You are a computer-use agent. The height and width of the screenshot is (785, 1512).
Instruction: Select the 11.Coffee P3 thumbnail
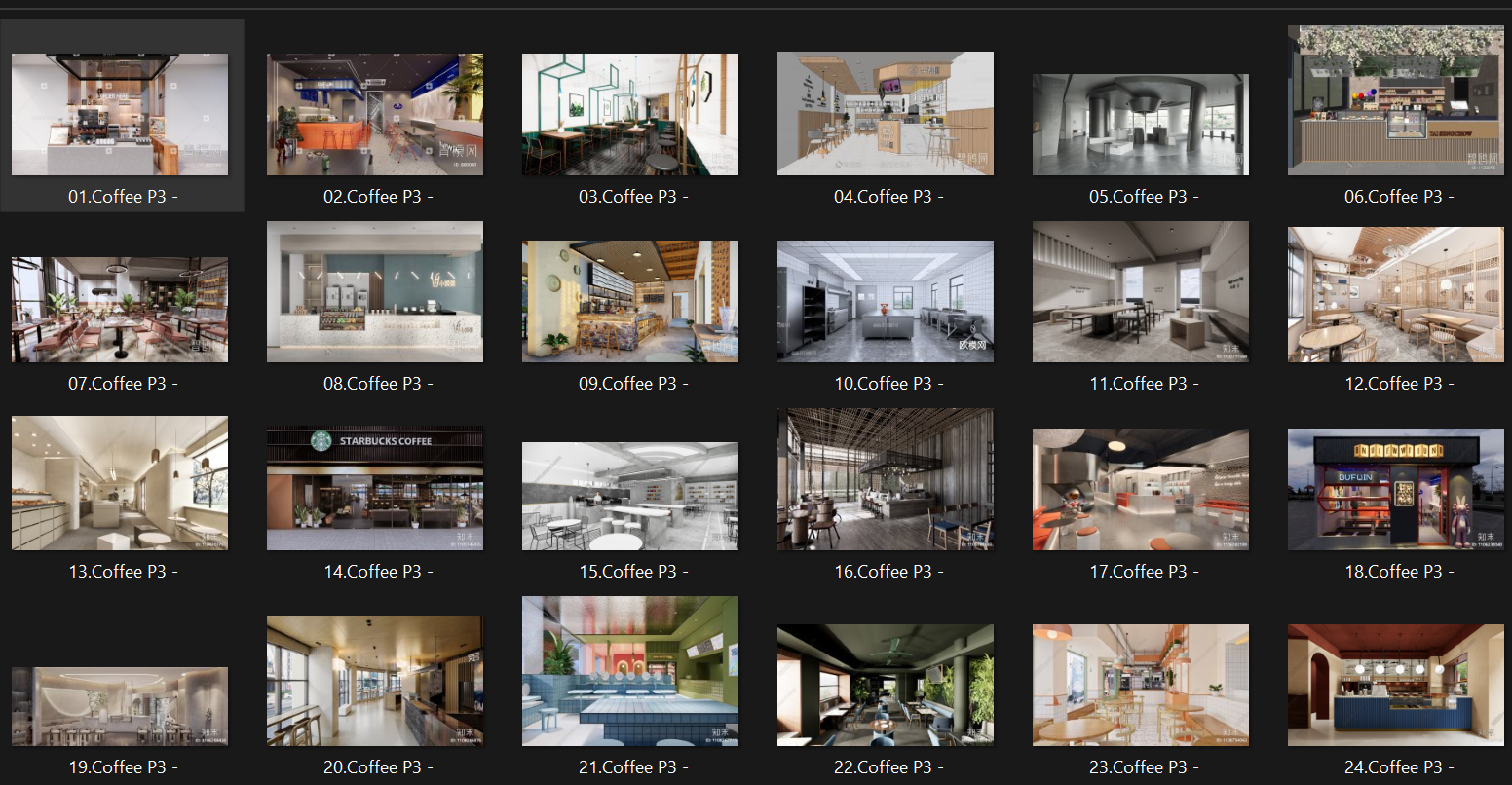click(x=1141, y=292)
